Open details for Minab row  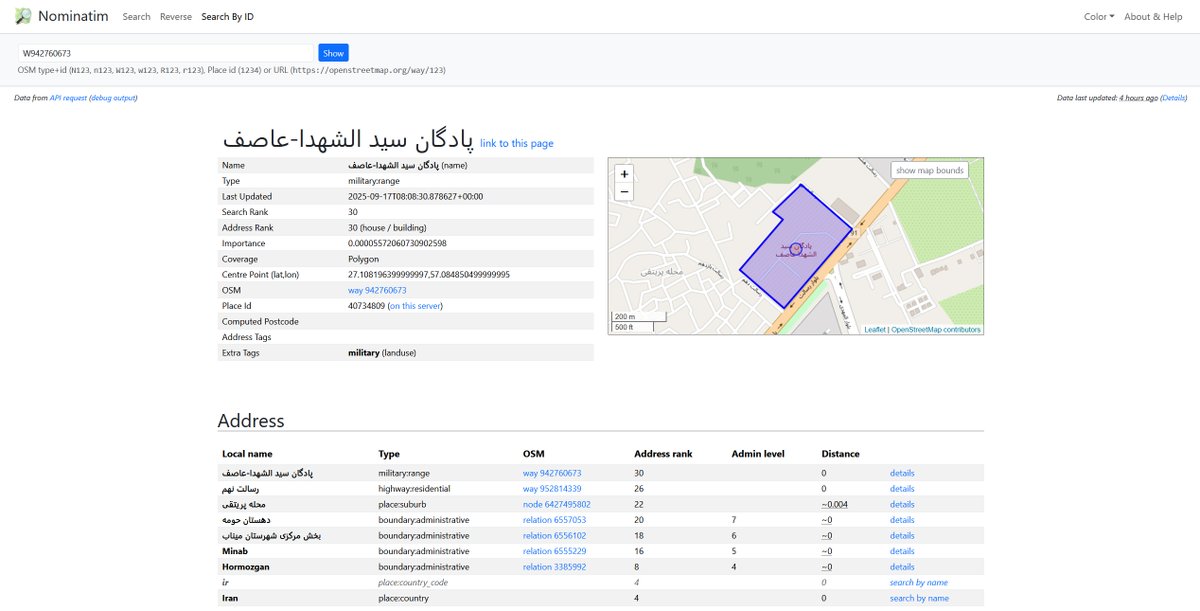[902, 551]
